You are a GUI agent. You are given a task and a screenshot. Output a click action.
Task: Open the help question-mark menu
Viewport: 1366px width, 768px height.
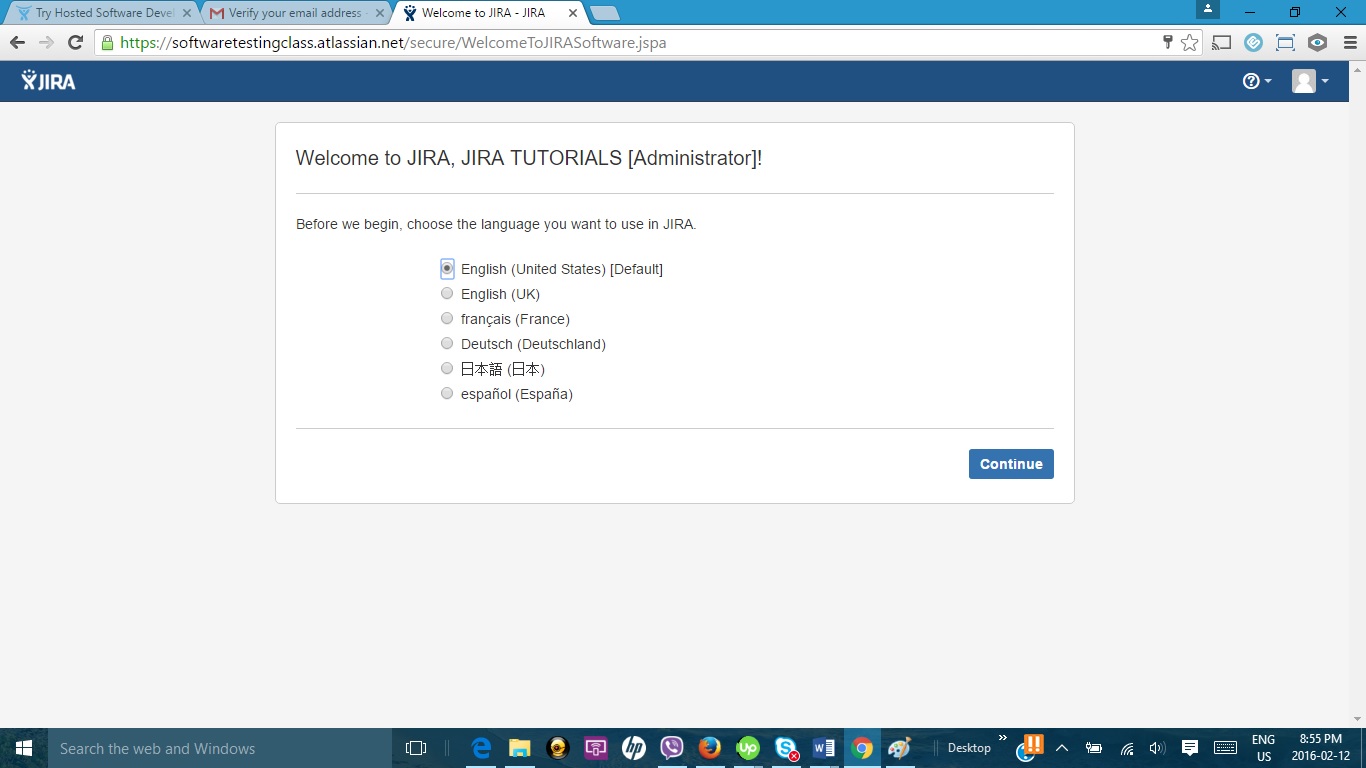1257,81
